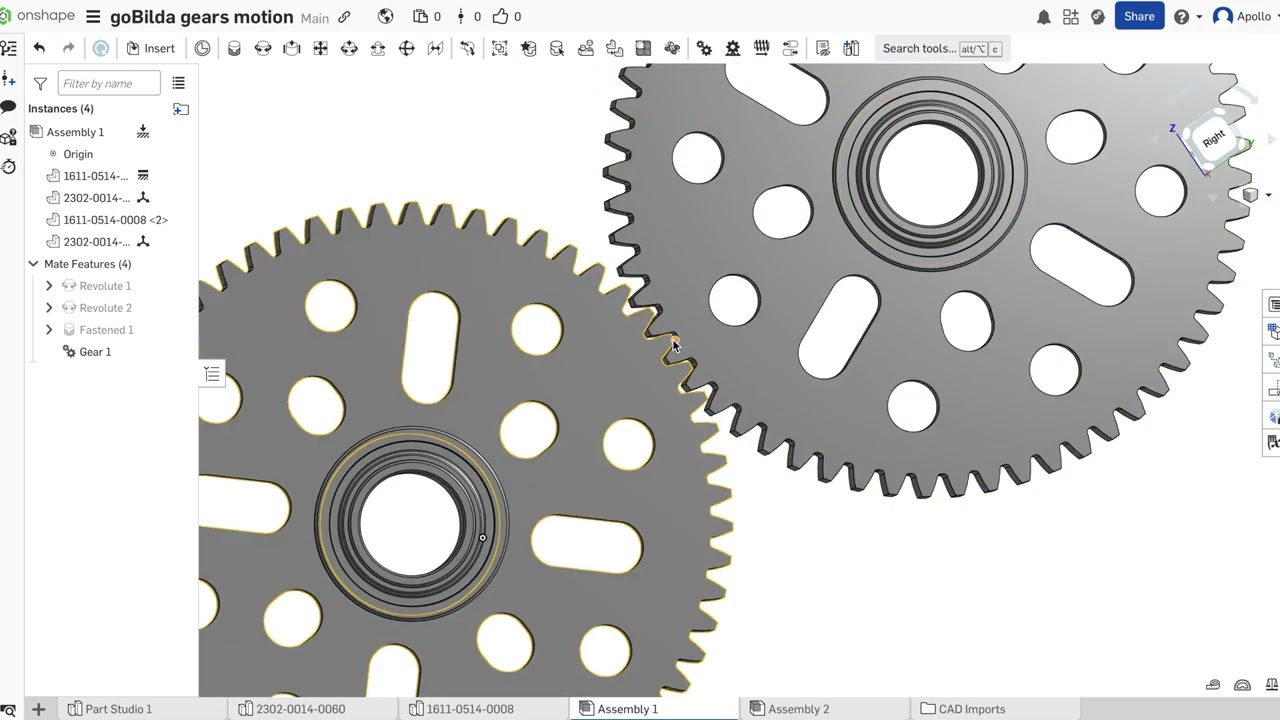Like the document with thumbs-up
1280x720 pixels.
tap(507, 17)
